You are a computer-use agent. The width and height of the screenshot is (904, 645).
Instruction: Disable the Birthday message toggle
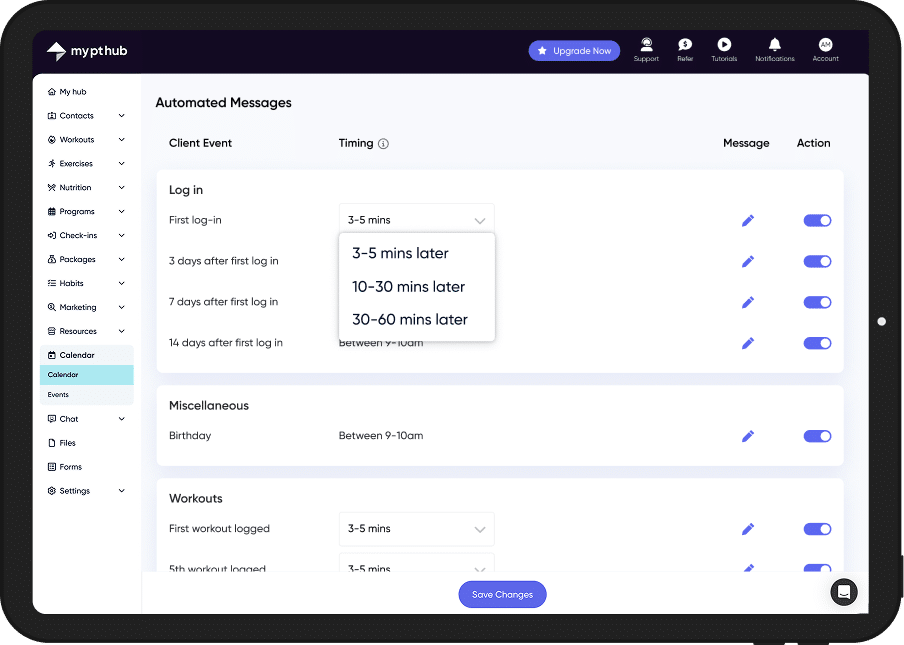click(817, 436)
